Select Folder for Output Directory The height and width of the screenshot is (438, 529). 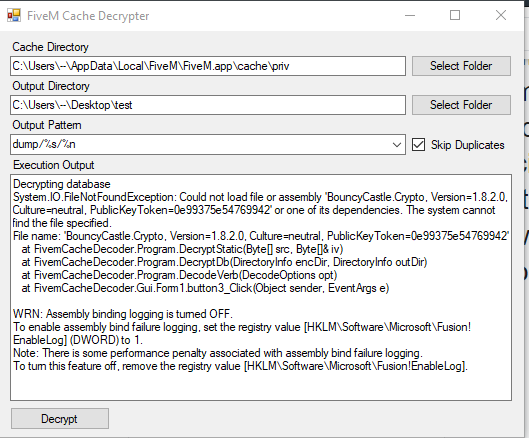[461, 105]
